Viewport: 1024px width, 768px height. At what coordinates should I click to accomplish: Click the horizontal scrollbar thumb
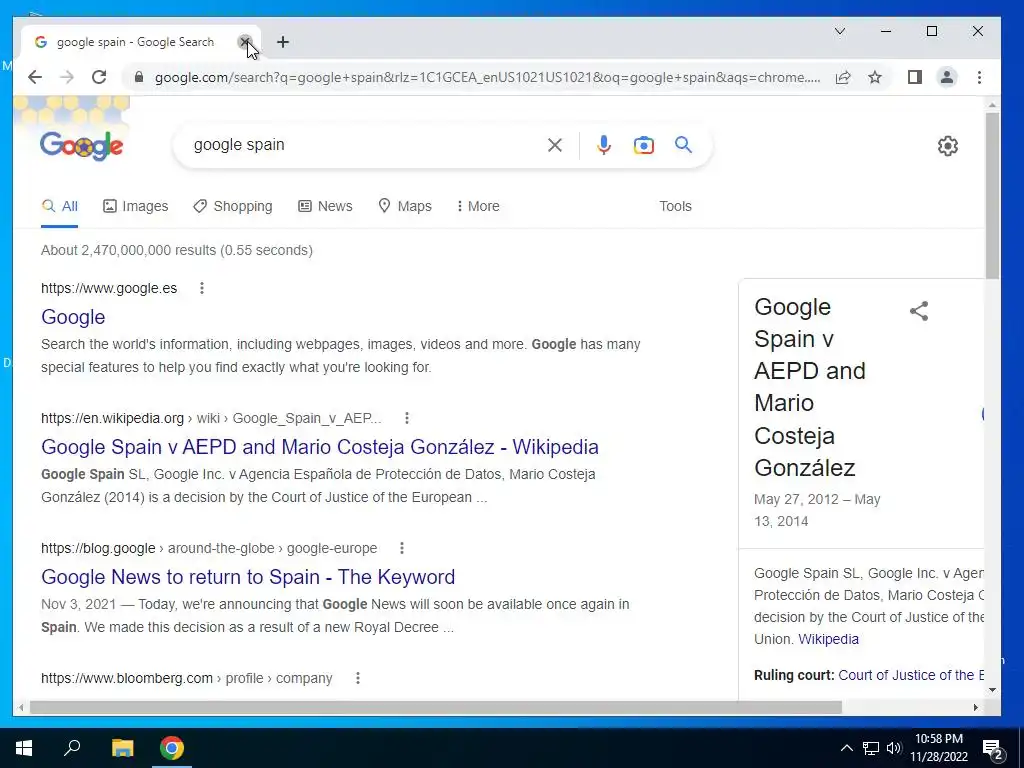[x=436, y=707]
